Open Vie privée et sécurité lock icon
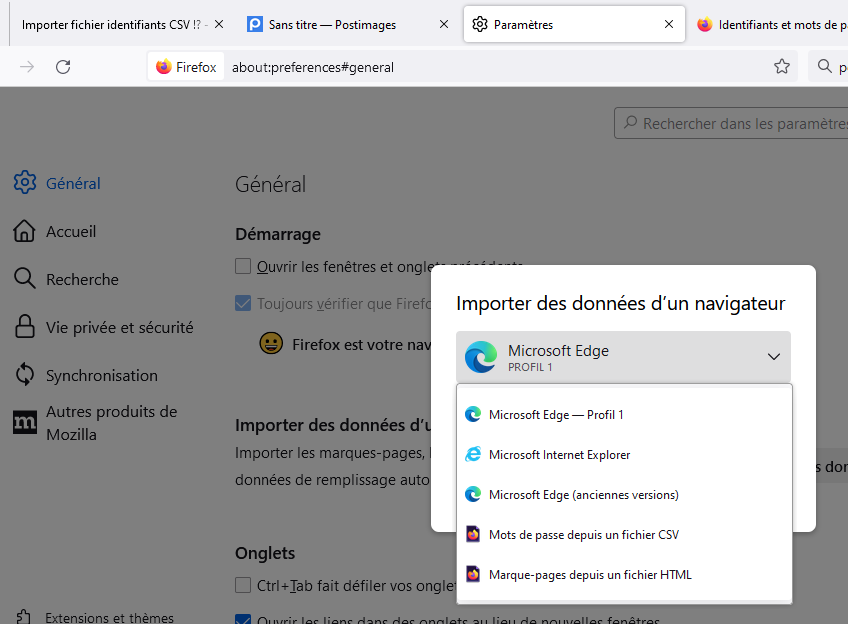Screen dimensions: 848x624 click(x=24, y=327)
